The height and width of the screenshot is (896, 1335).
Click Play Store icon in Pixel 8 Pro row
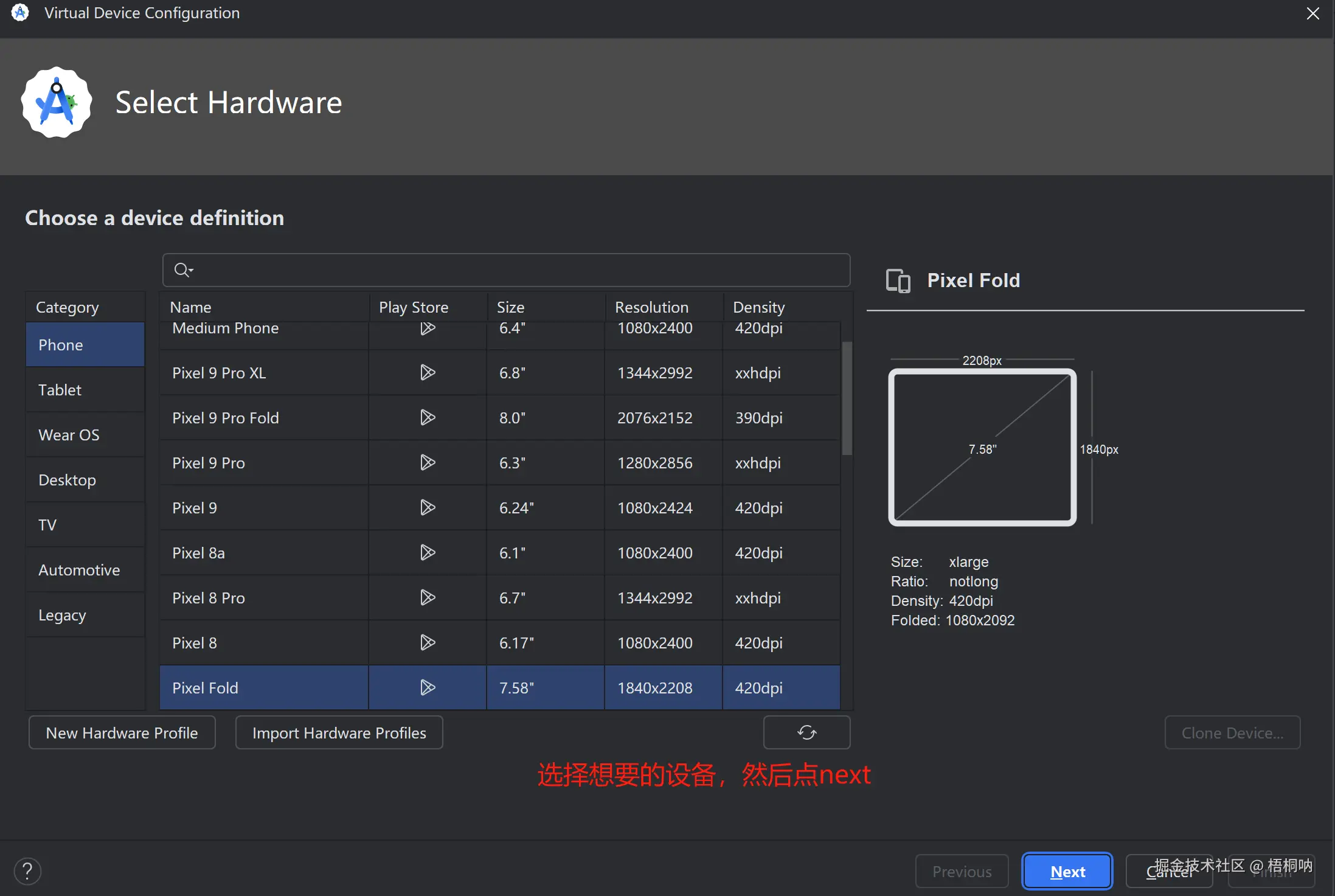tap(428, 597)
